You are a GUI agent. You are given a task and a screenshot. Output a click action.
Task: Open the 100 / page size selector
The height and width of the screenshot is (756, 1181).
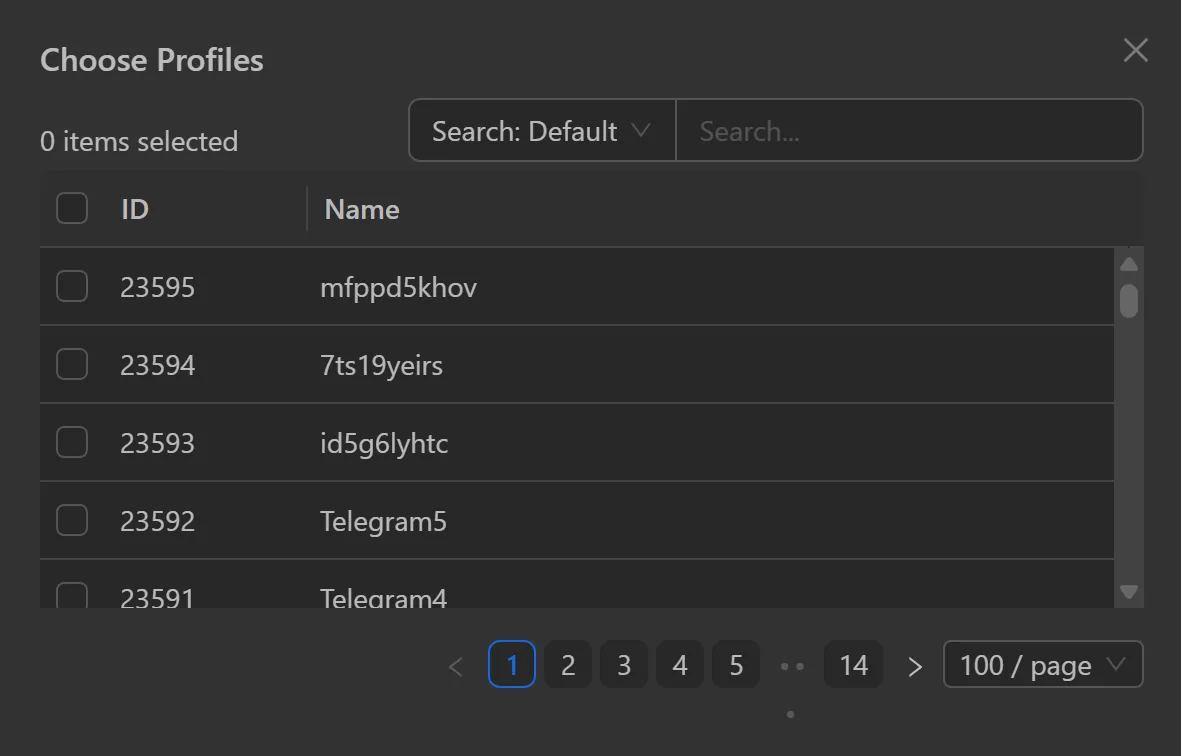(x=1042, y=664)
